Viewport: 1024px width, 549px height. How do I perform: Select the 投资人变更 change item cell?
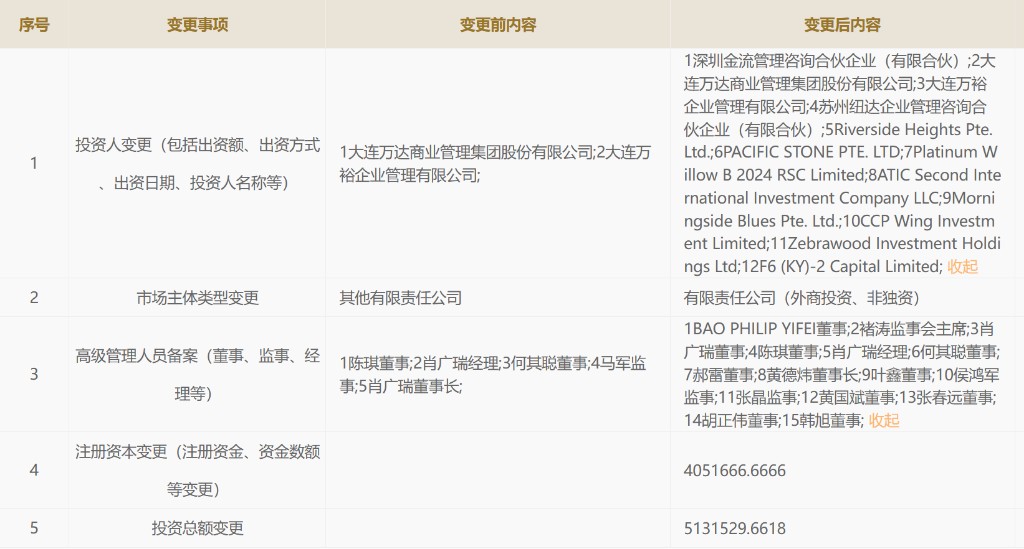click(x=197, y=163)
